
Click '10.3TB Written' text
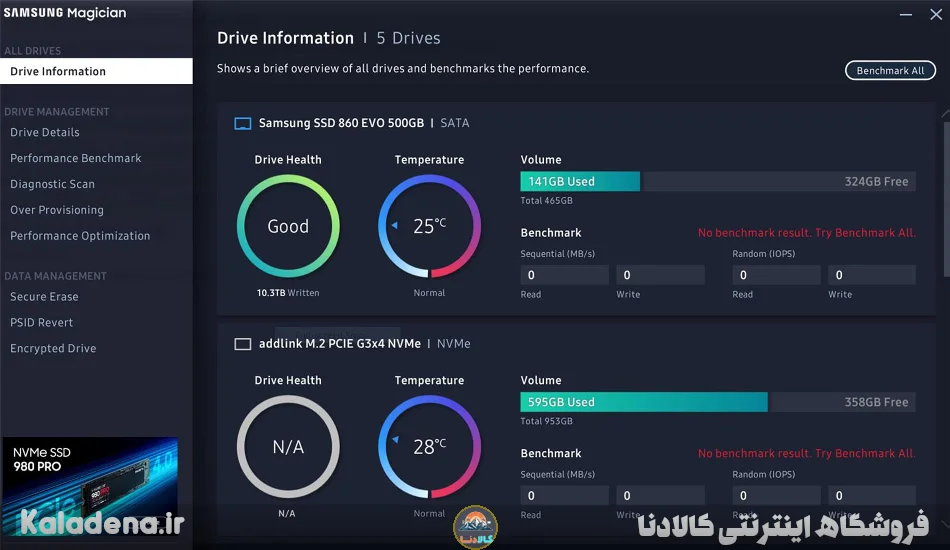point(288,293)
